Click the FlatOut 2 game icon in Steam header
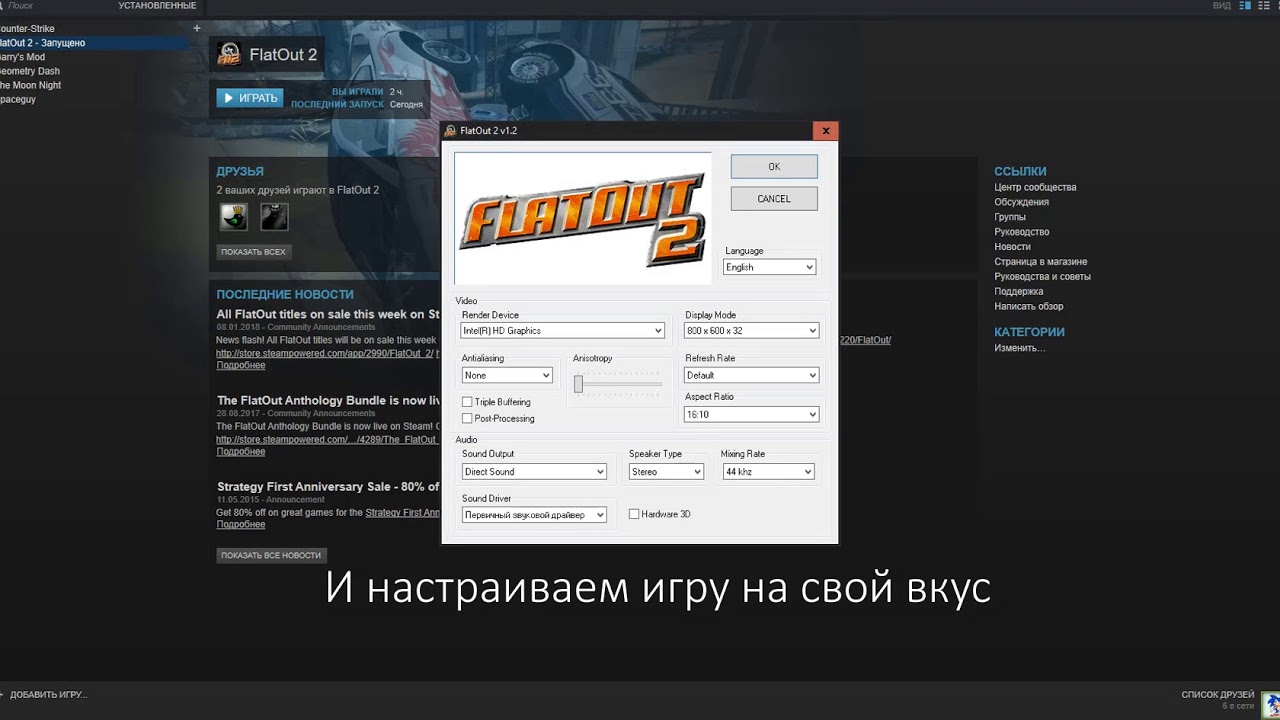Viewport: 1280px width, 720px height. coord(229,54)
